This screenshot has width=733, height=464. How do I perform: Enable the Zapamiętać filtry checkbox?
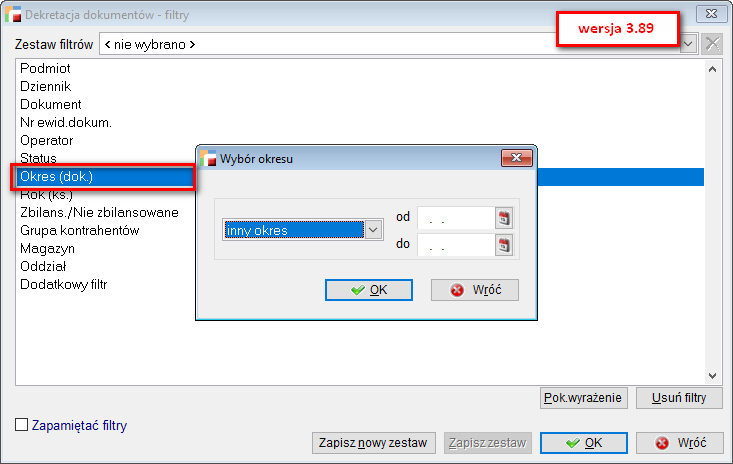click(x=22, y=425)
